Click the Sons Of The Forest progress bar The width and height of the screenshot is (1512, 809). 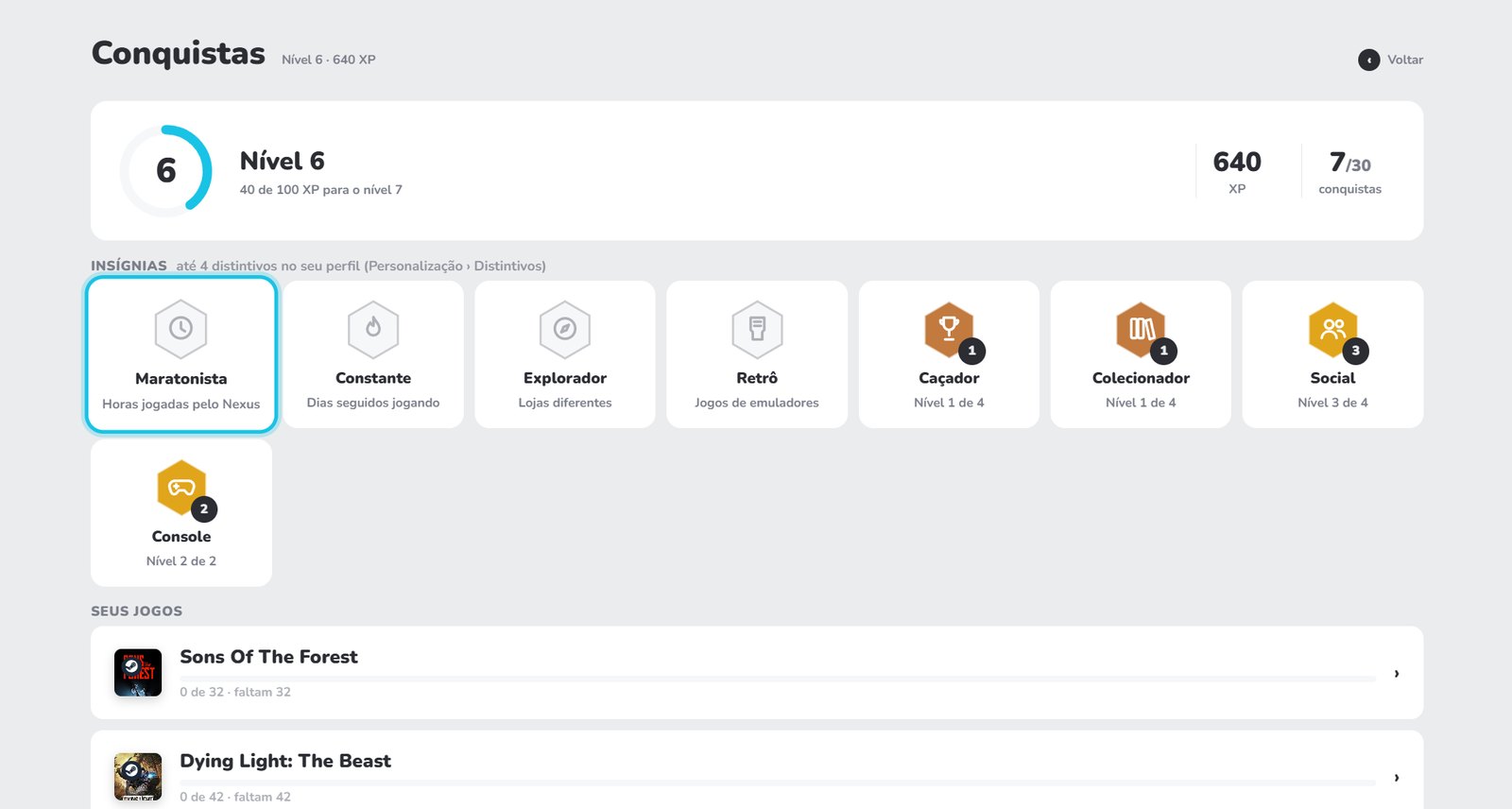(x=778, y=679)
